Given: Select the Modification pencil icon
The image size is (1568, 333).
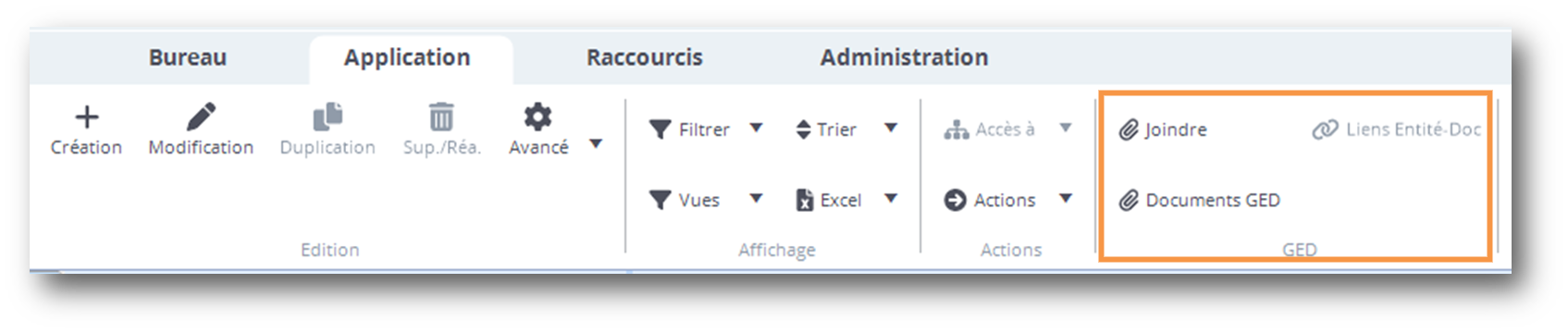Looking at the screenshot, I should (x=201, y=117).
